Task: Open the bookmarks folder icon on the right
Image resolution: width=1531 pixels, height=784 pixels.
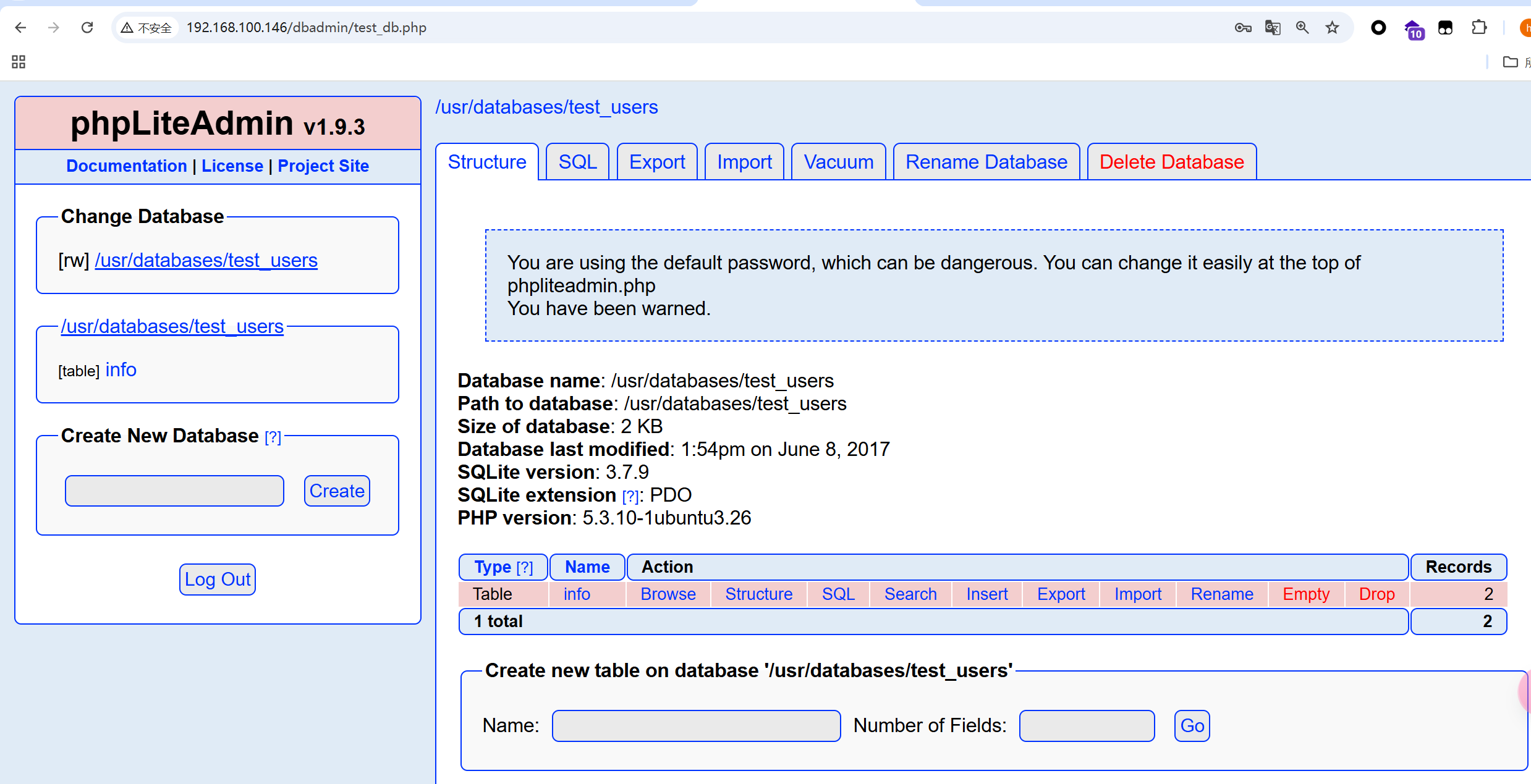Action: (x=1510, y=62)
